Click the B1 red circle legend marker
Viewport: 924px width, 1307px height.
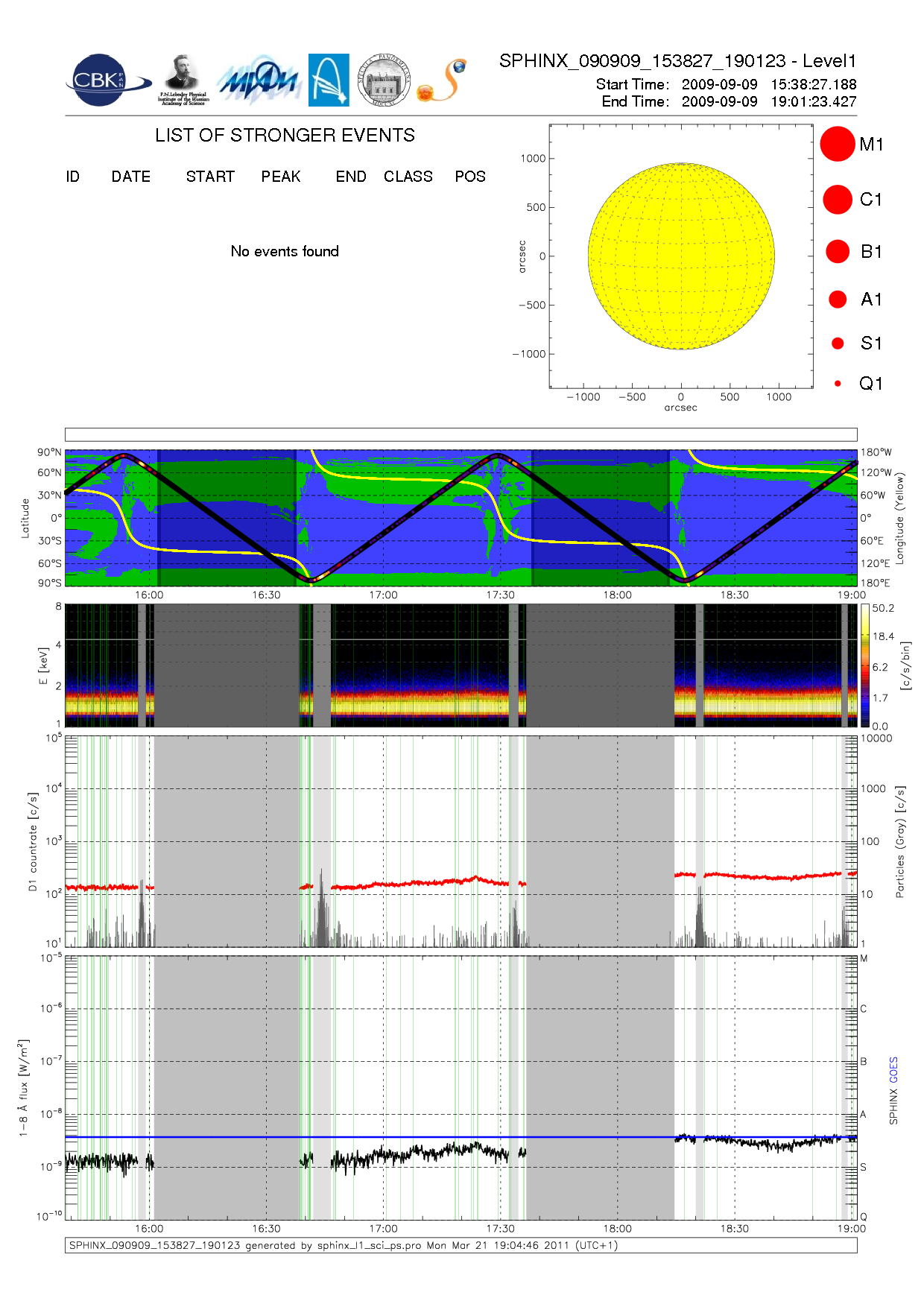coord(838,252)
